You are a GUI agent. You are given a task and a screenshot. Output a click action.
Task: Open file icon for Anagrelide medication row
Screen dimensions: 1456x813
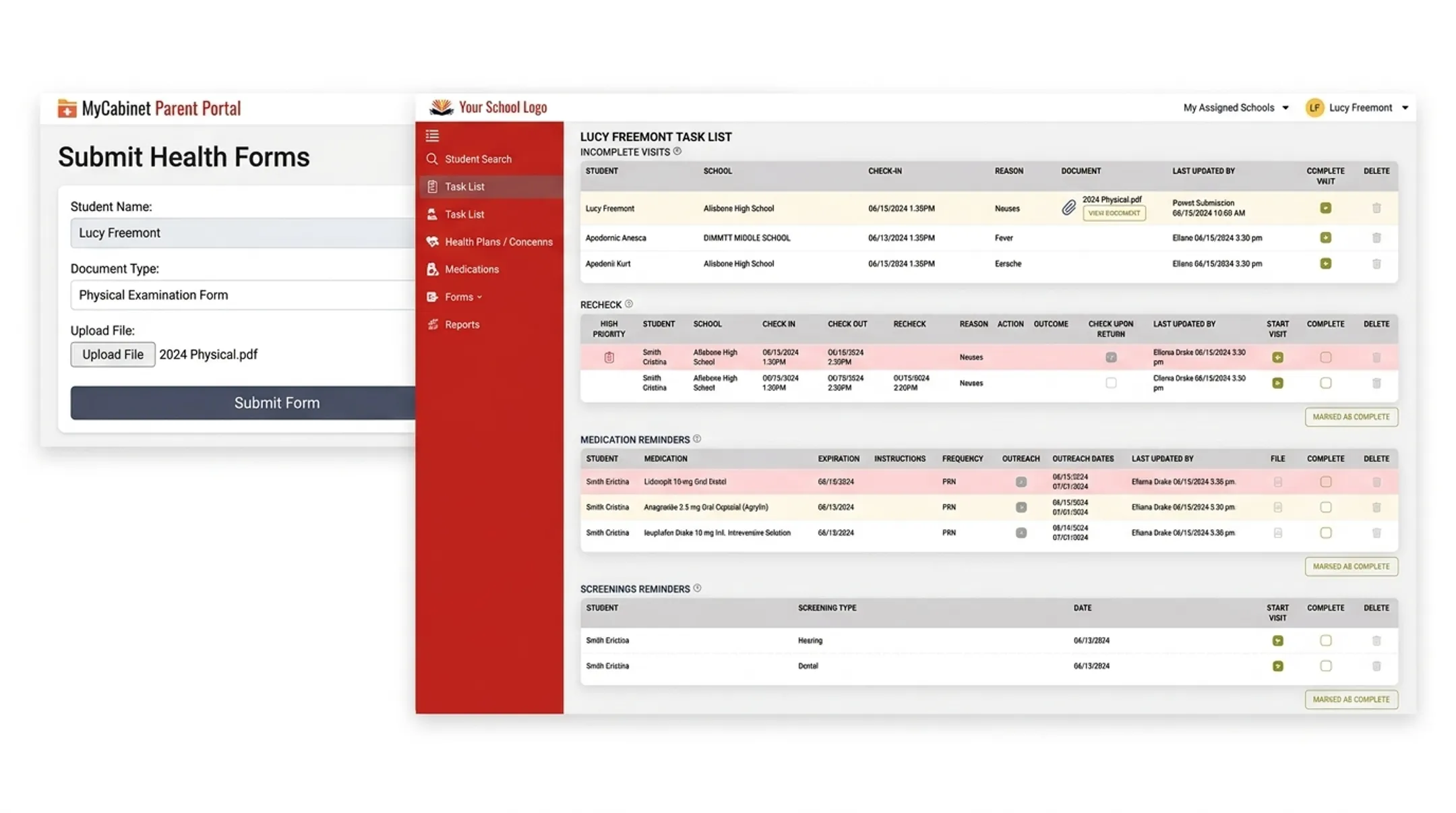[1277, 508]
